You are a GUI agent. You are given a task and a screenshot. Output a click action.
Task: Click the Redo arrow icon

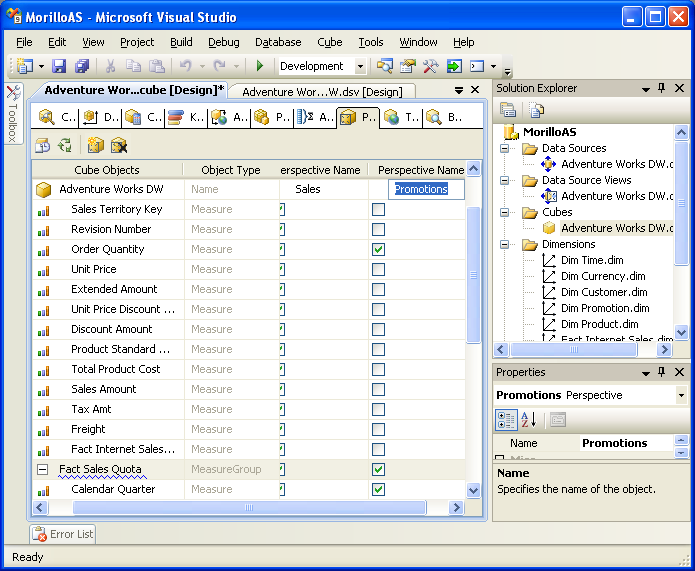click(x=219, y=66)
